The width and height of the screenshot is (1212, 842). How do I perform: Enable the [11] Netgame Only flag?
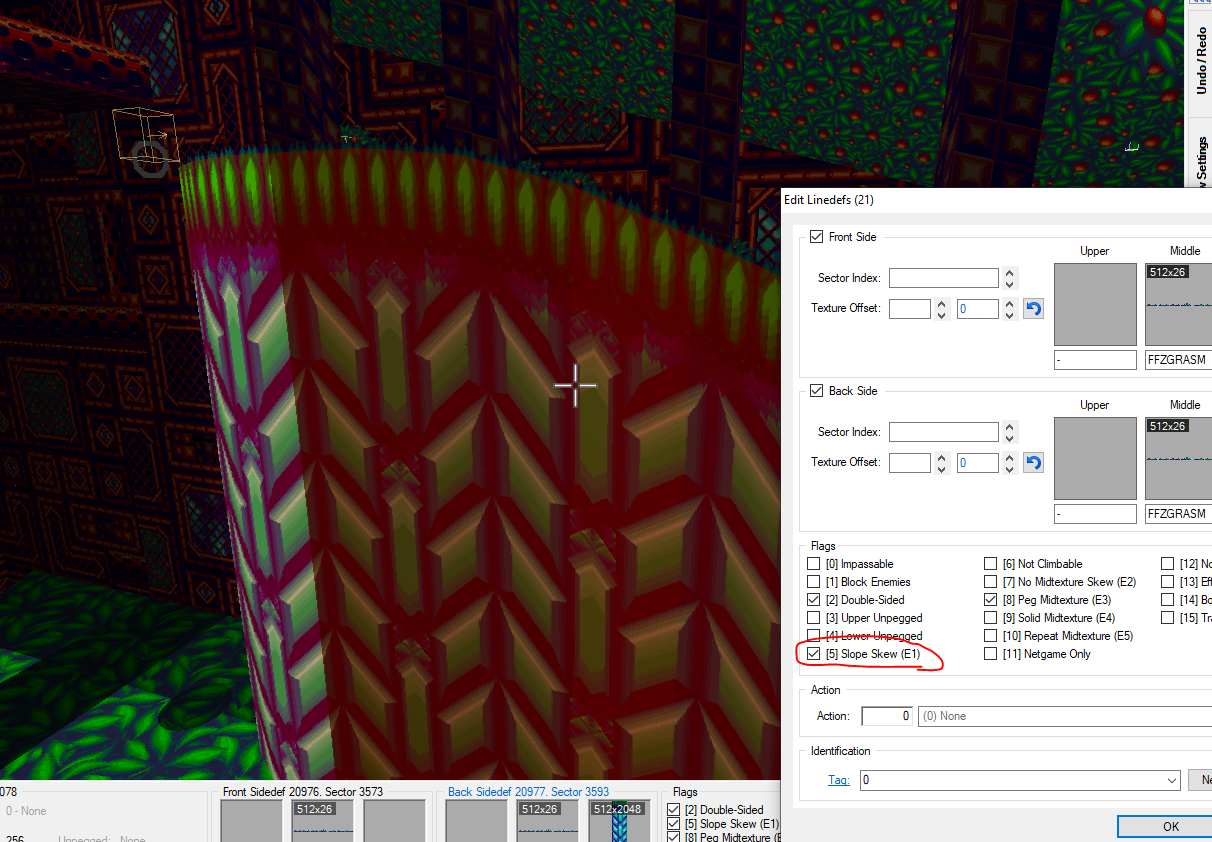tap(991, 654)
